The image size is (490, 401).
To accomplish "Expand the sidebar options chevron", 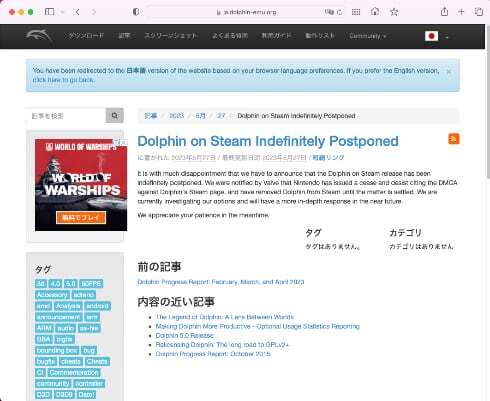I will (62, 12).
